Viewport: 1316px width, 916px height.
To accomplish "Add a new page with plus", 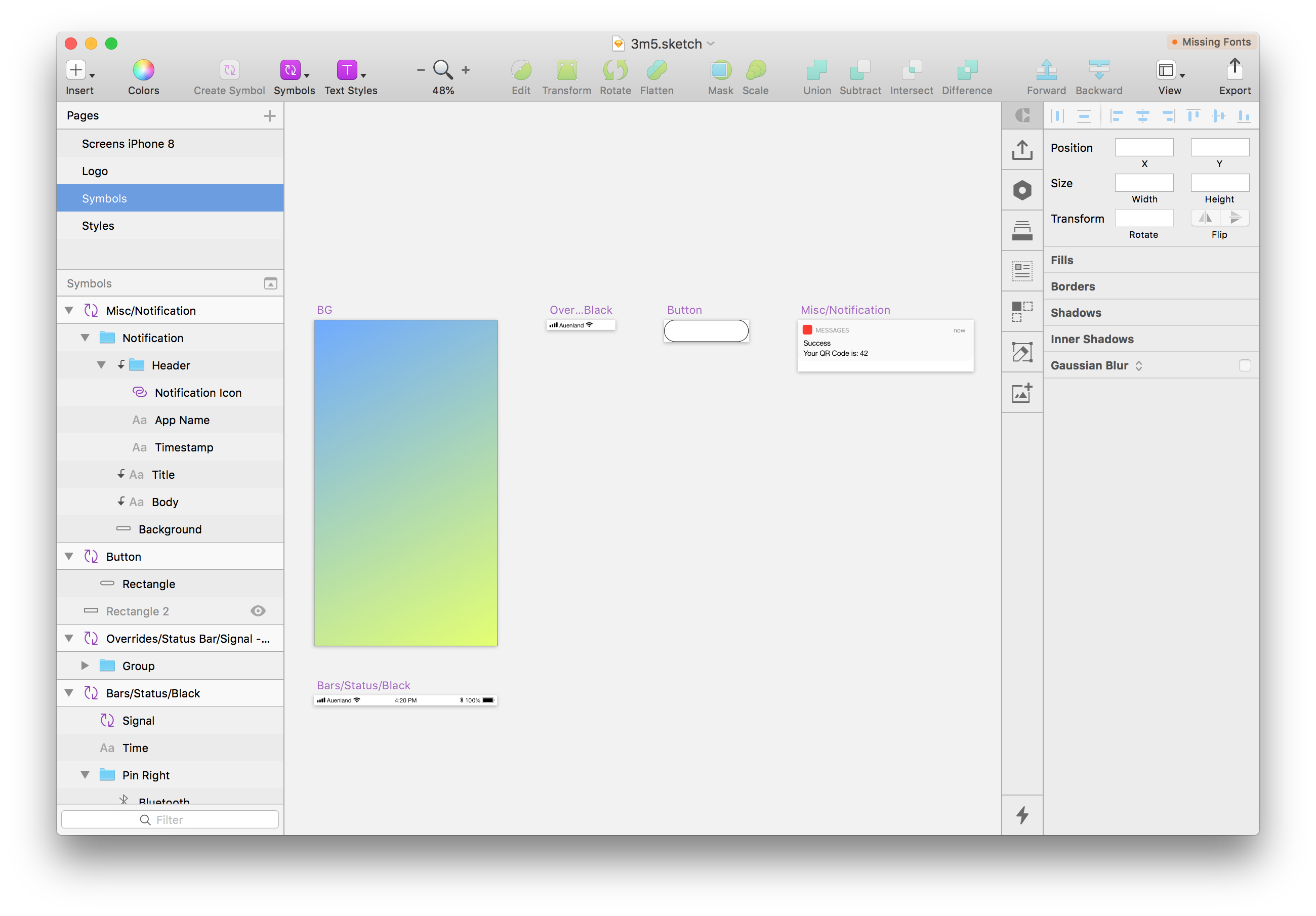I will [x=269, y=116].
